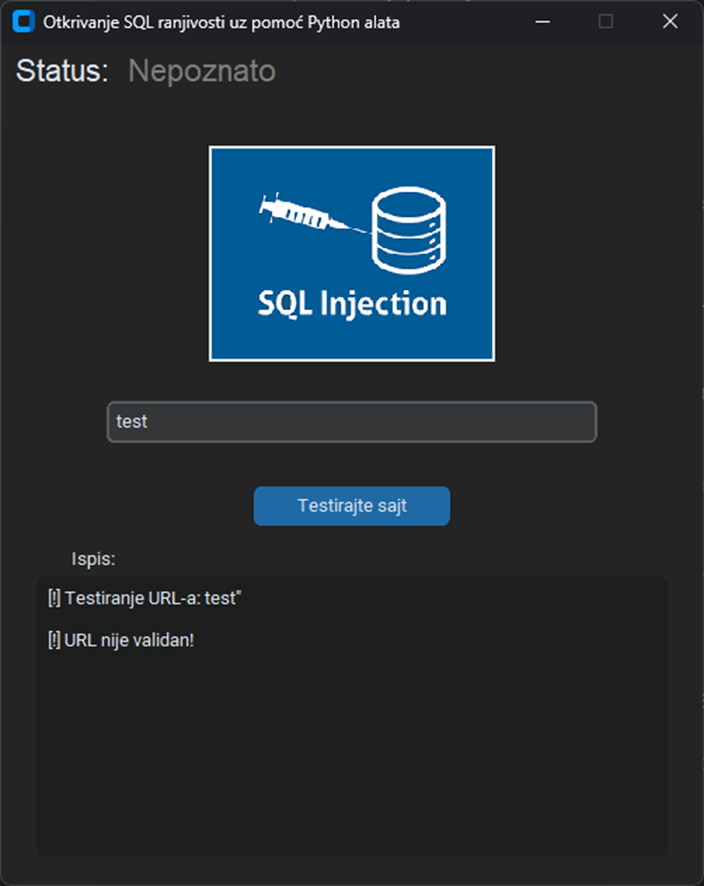Select the blue logo panel border
Image resolution: width=704 pixels, height=886 pixels.
pyautogui.click(x=351, y=147)
